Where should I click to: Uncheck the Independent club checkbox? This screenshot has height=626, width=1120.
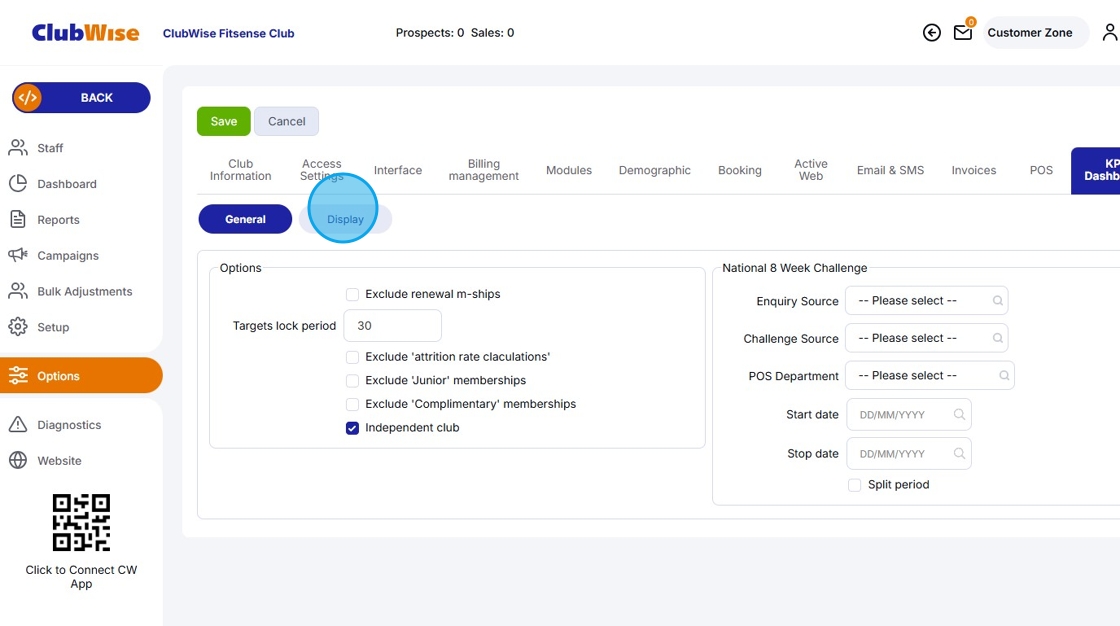(352, 428)
